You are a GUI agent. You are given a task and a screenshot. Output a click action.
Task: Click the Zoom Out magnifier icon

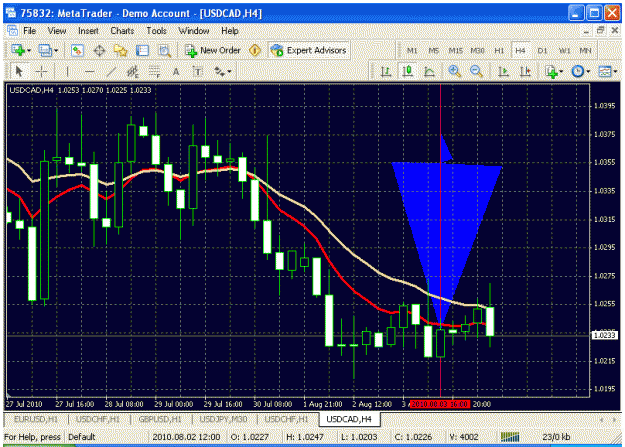(477, 72)
